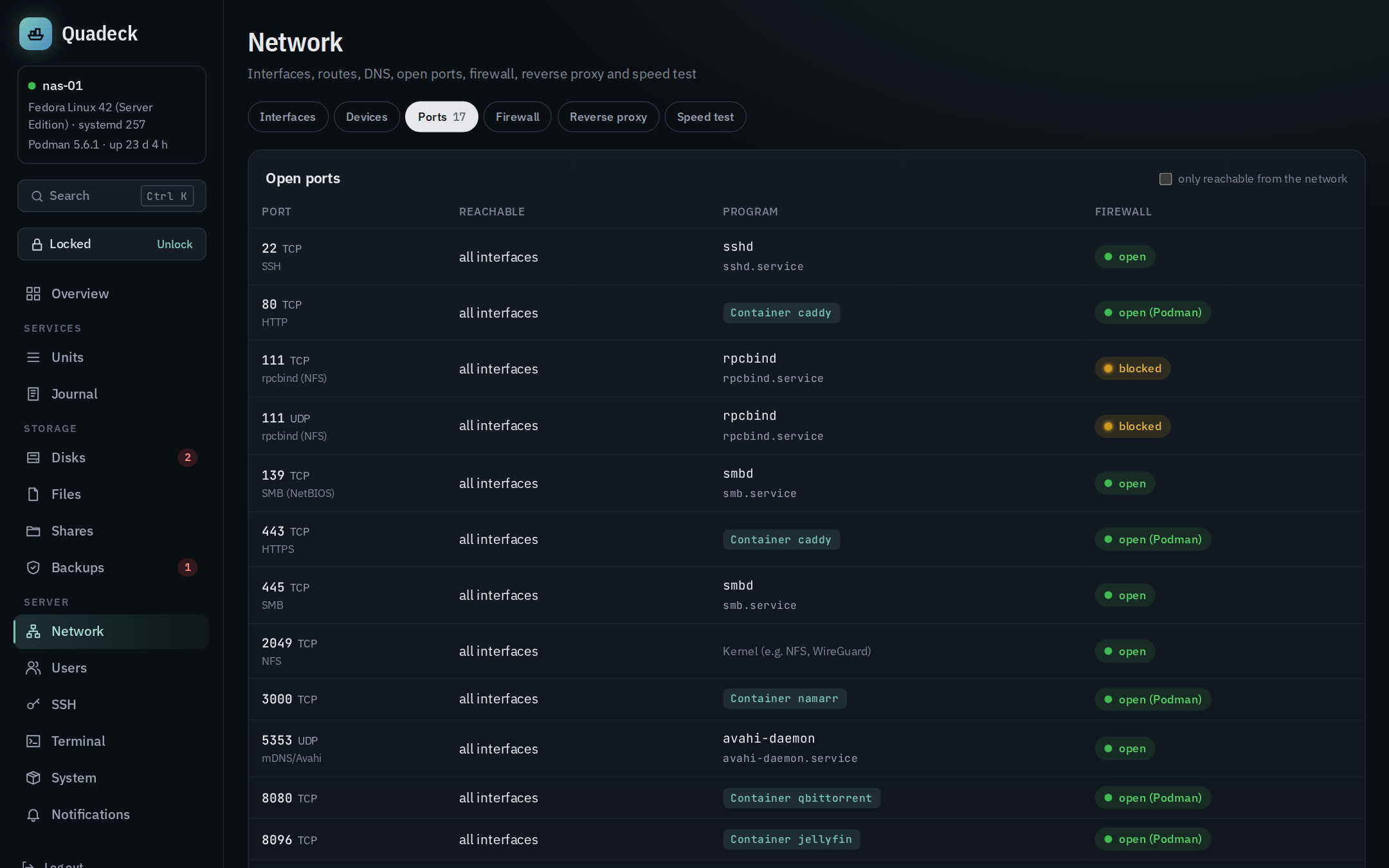Click the blocked status on 111 TCP
Viewport: 1389px width, 868px height.
coord(1132,368)
